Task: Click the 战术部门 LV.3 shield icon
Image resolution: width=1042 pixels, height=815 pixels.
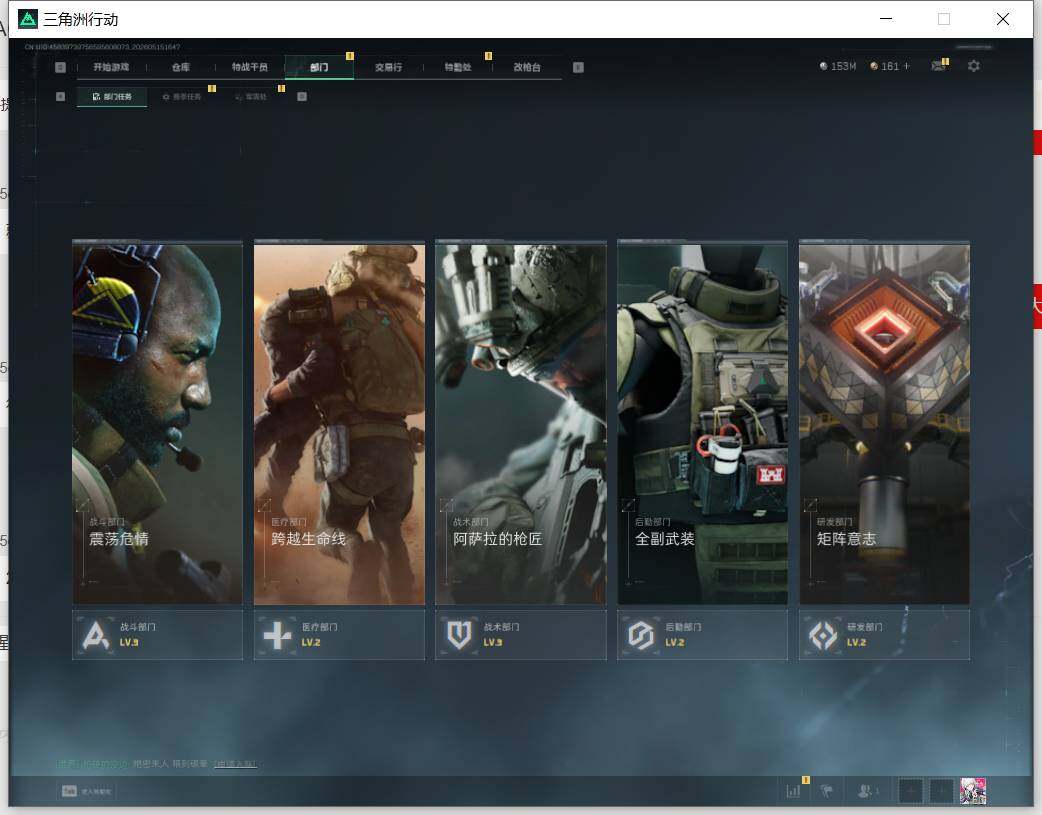Action: click(x=459, y=635)
